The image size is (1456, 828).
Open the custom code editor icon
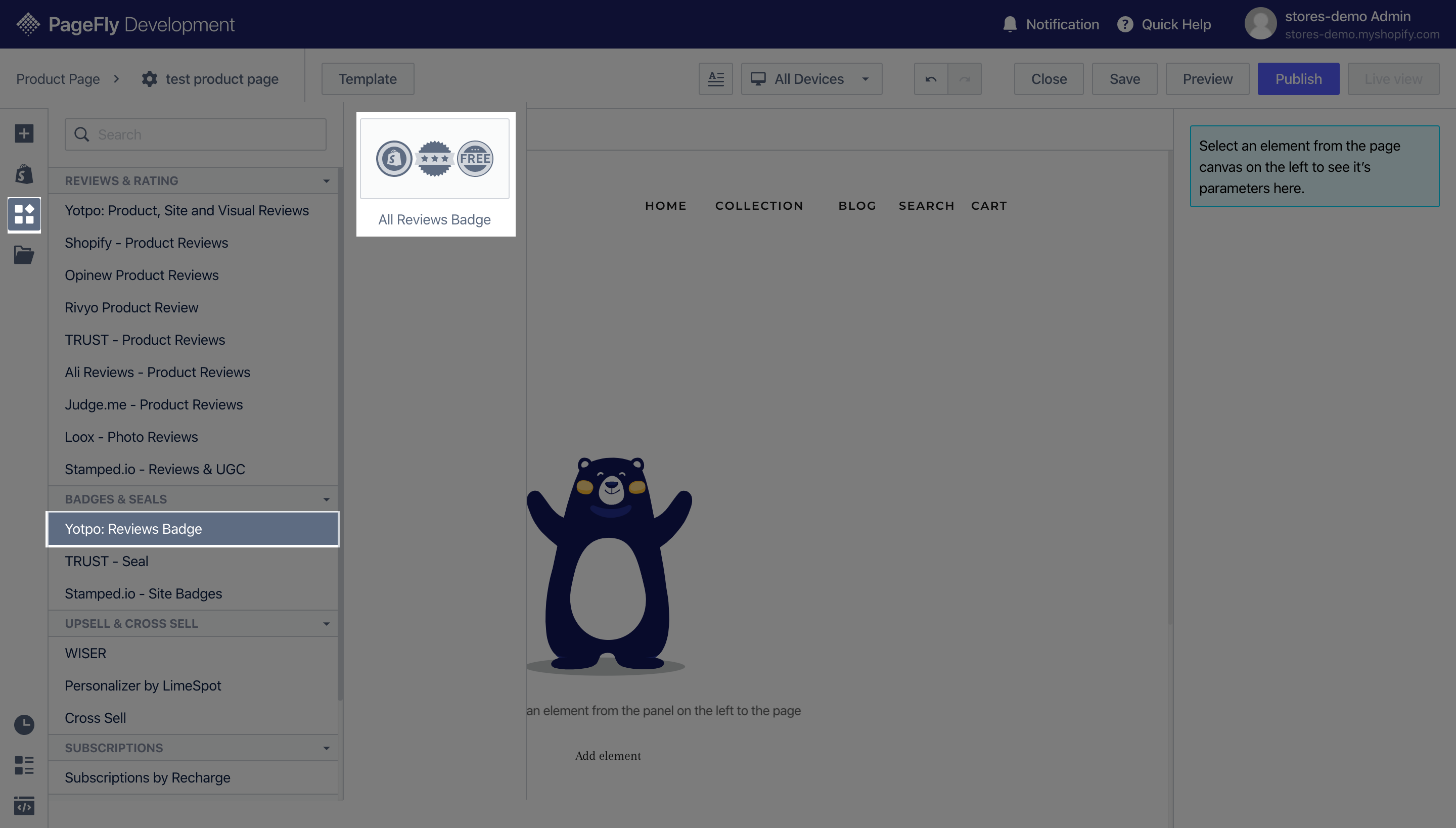24,806
